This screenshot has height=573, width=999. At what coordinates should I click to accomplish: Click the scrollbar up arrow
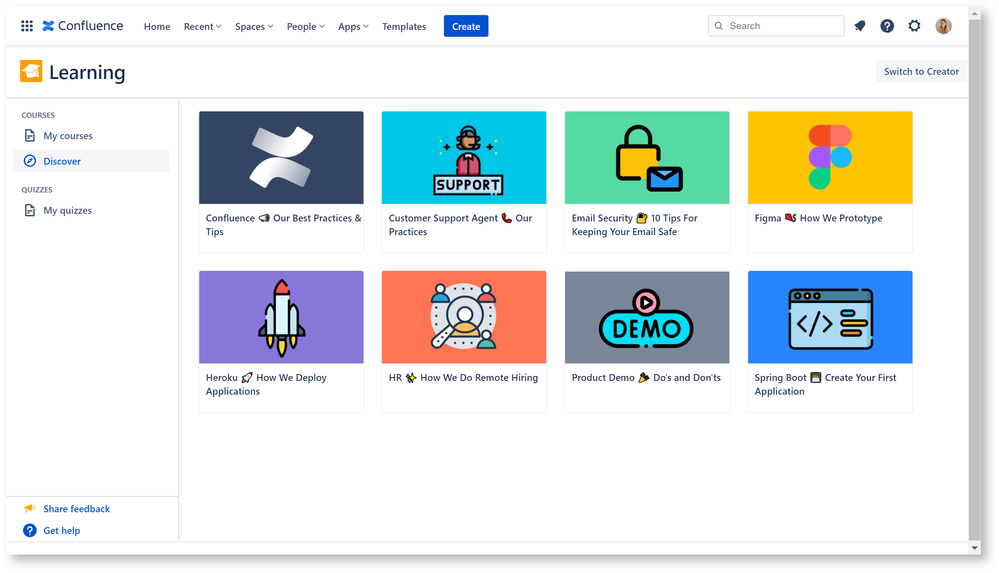tap(974, 13)
